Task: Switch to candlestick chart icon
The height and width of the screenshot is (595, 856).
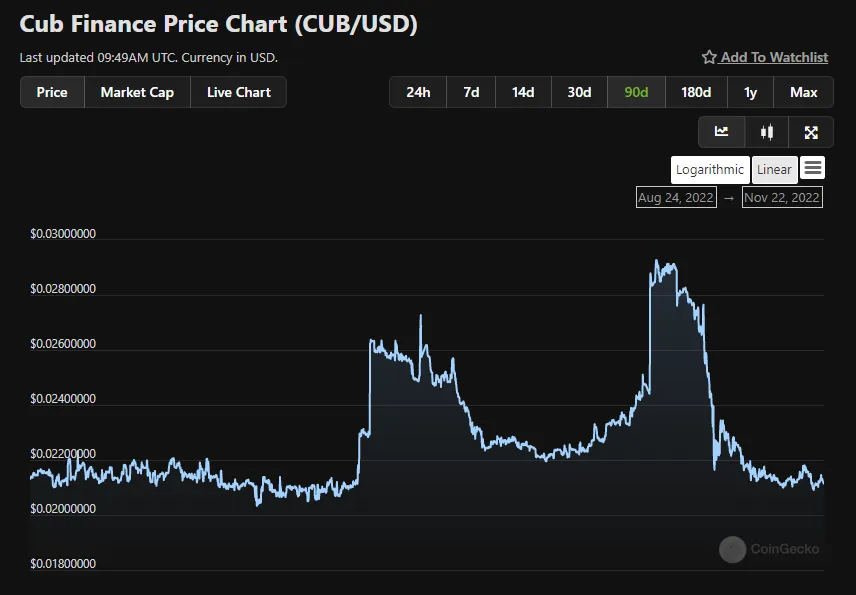Action: pyautogui.click(x=766, y=132)
